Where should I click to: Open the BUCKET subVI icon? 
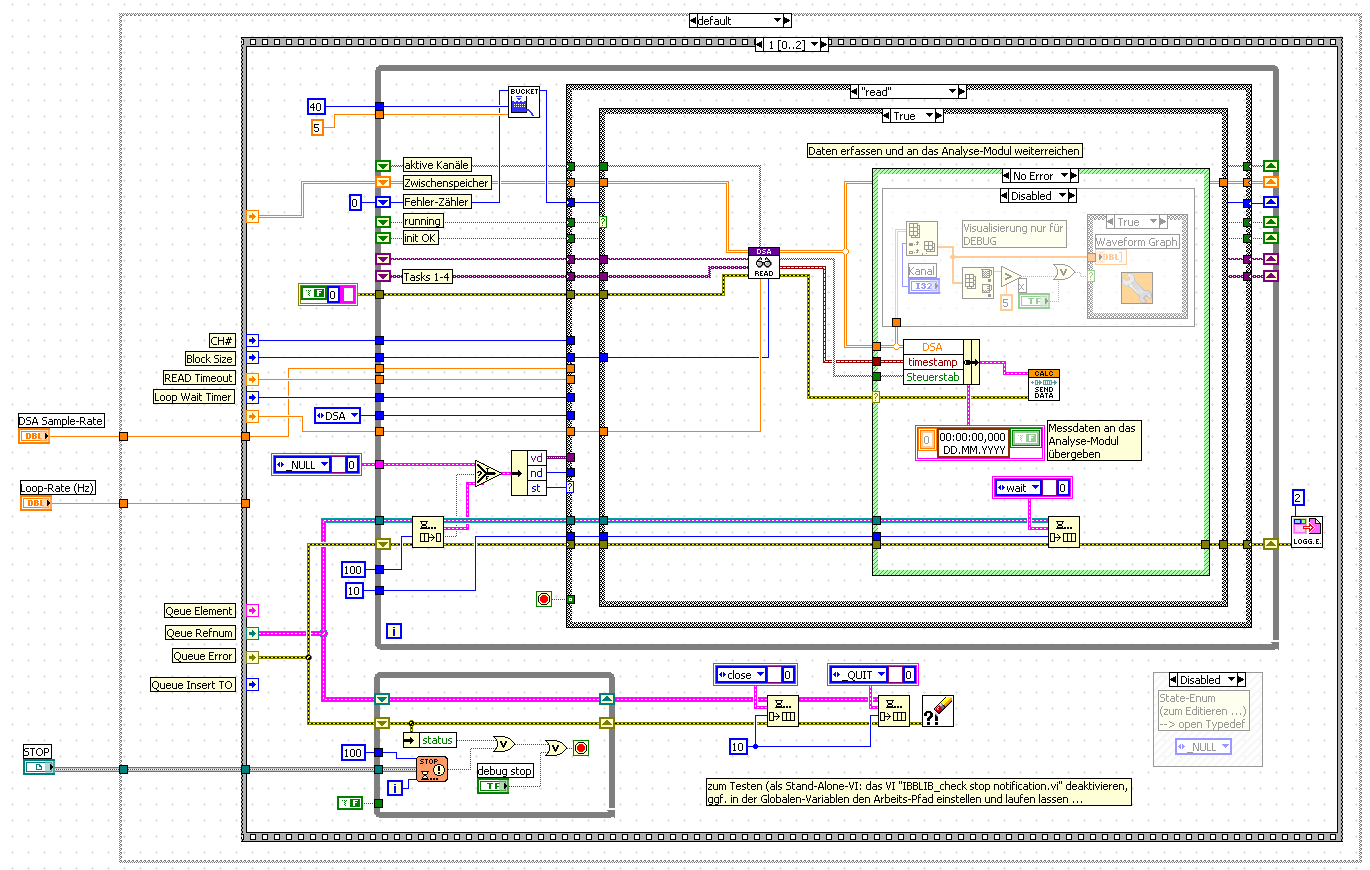(x=524, y=102)
